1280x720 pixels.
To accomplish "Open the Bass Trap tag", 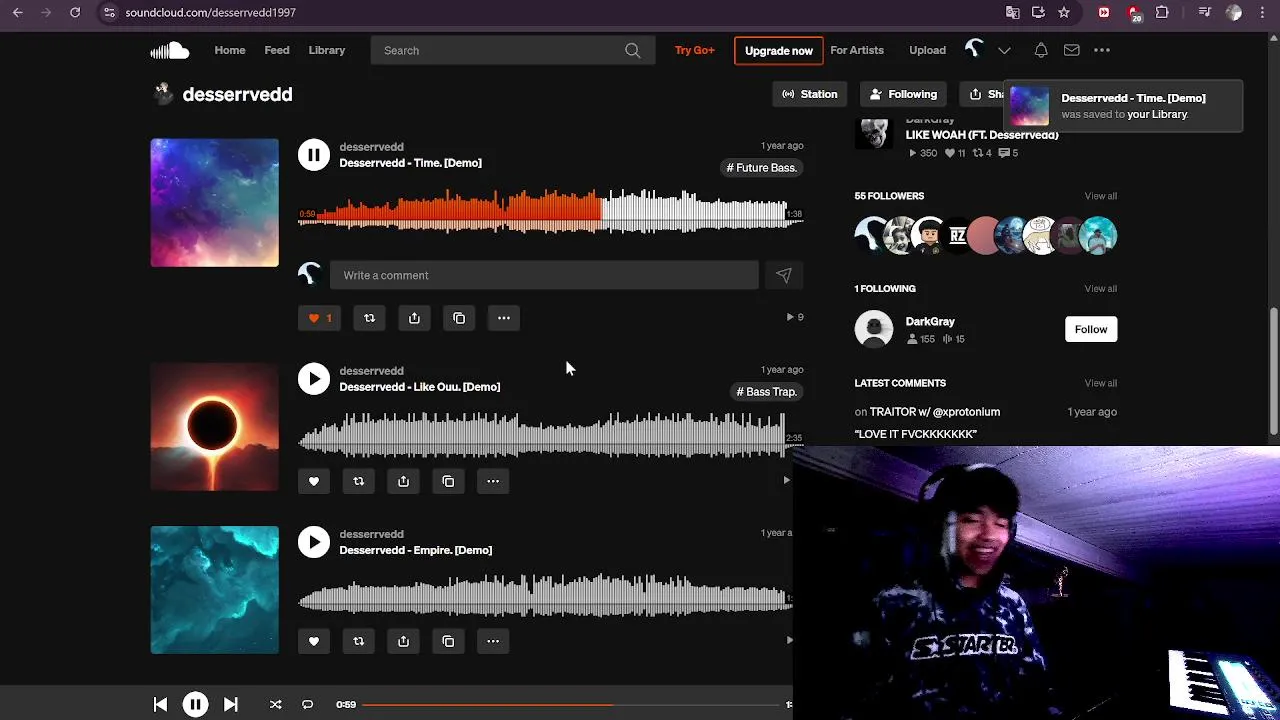I will pos(767,392).
